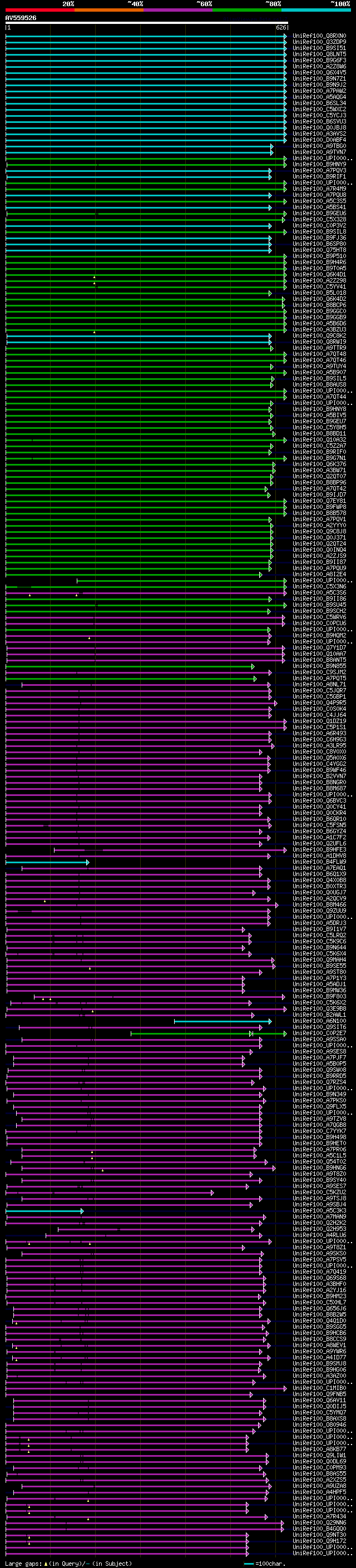Click hit label UniRef100_Q9MAH4
The height and width of the screenshot is (1568, 356).
click(x=319, y=960)
